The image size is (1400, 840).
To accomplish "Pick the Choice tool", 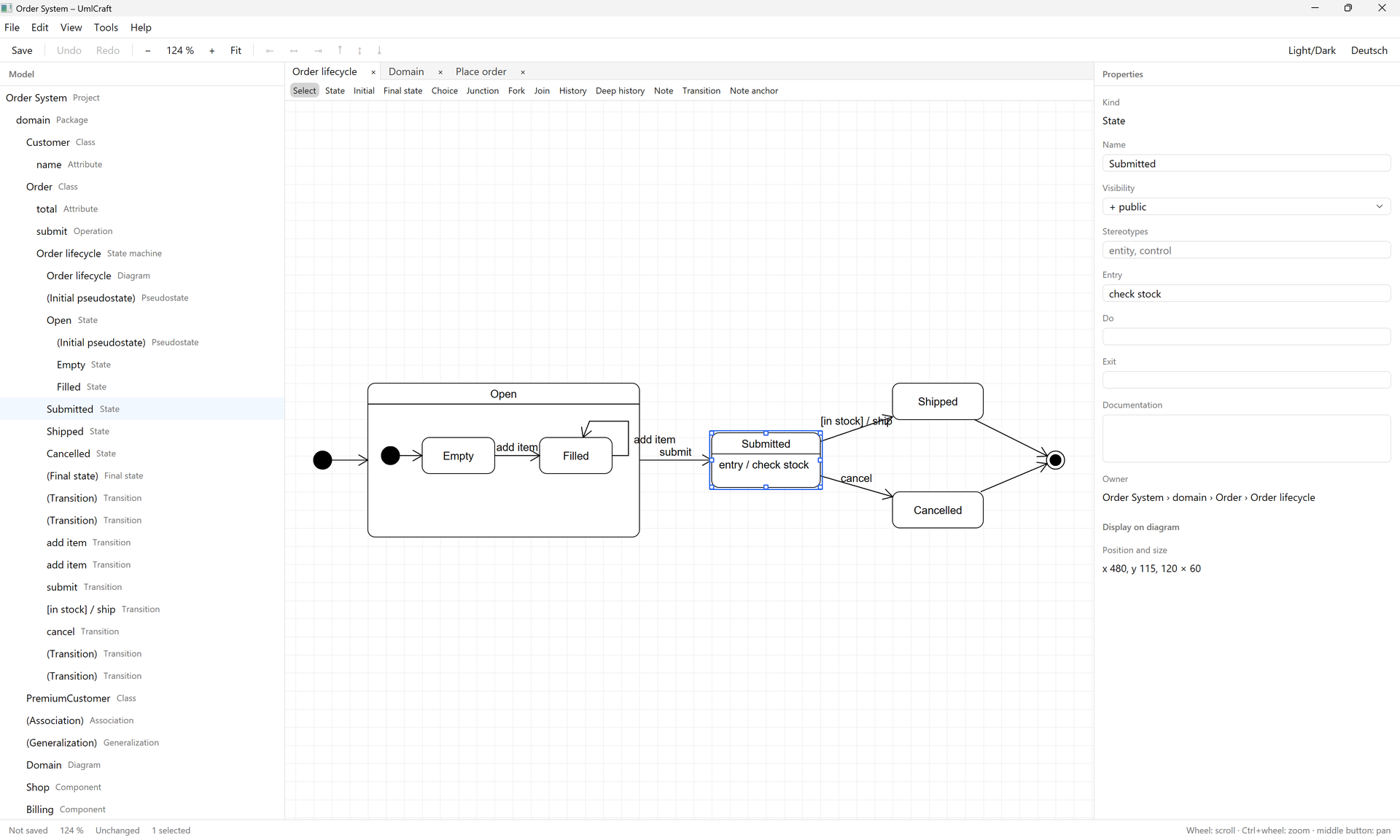I will (x=445, y=90).
